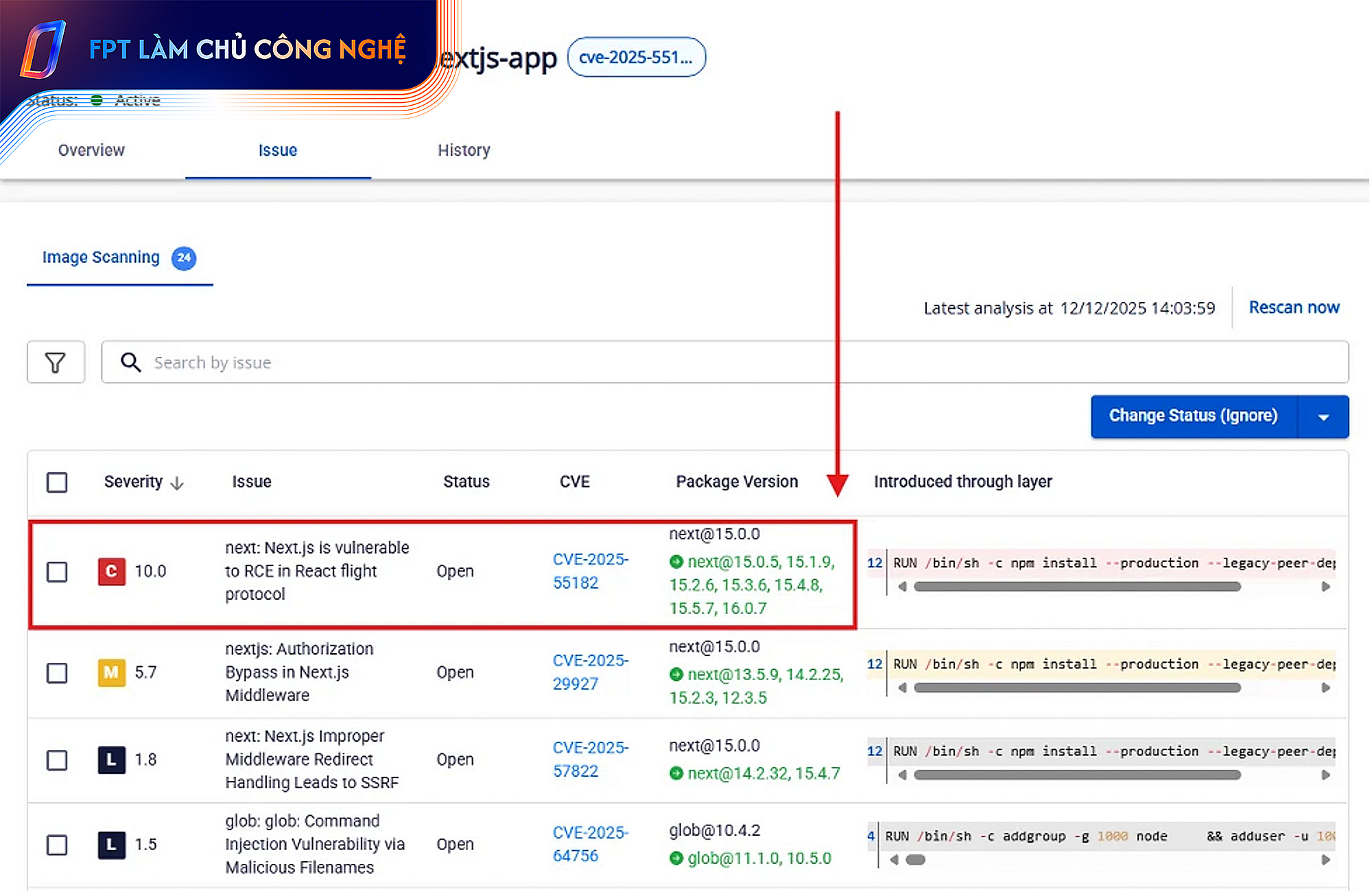Check the CVE-2025-55182 row checkbox
Screen dimensions: 1372x892
tap(57, 572)
